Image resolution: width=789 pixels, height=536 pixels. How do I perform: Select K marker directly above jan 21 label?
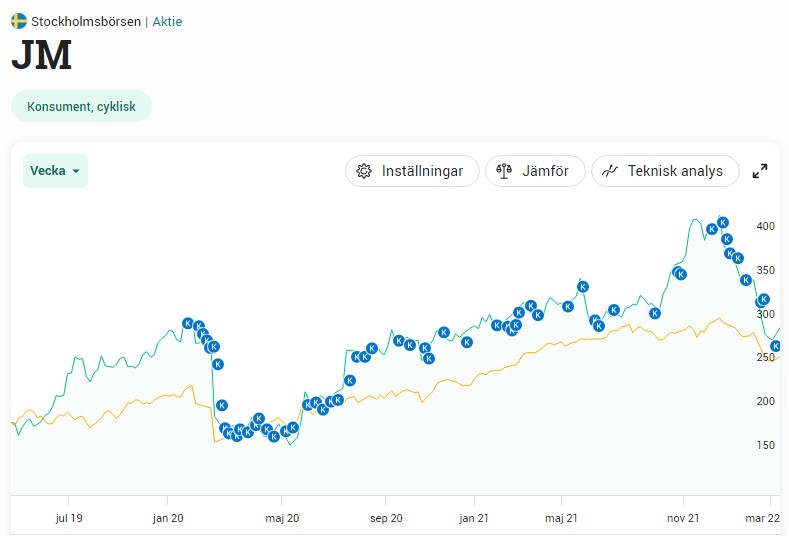coord(467,342)
